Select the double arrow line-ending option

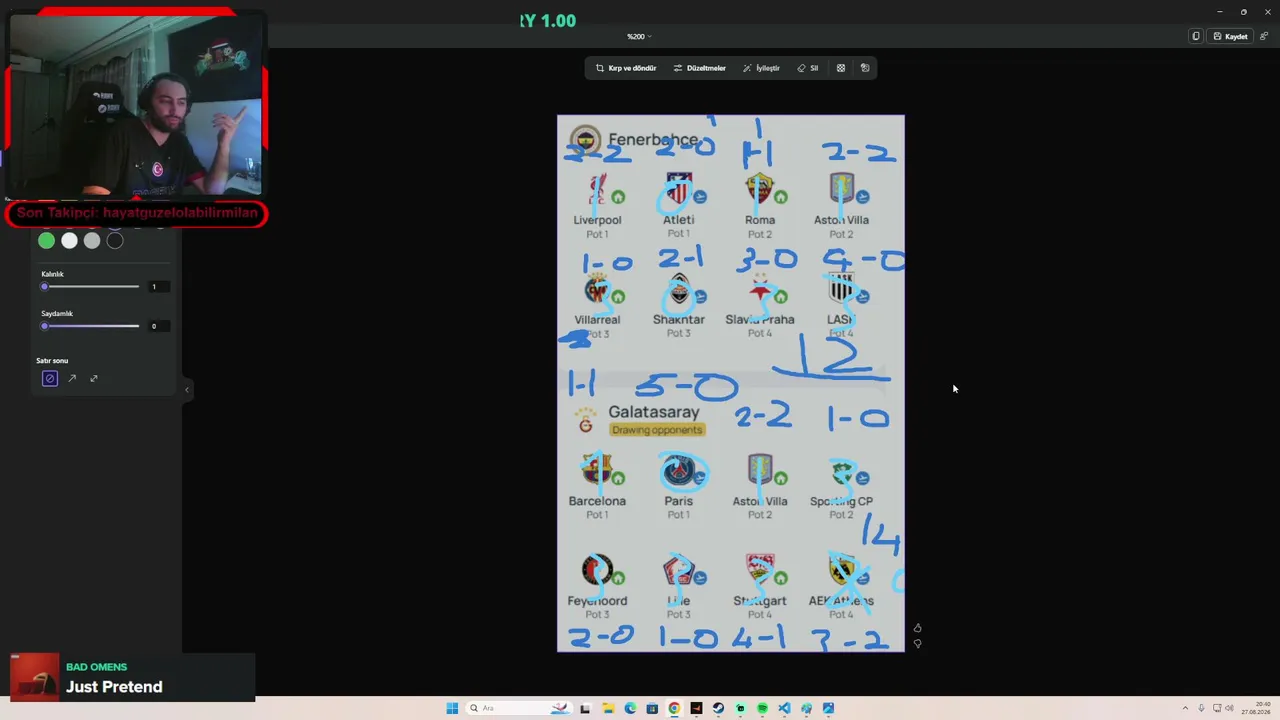coord(94,378)
